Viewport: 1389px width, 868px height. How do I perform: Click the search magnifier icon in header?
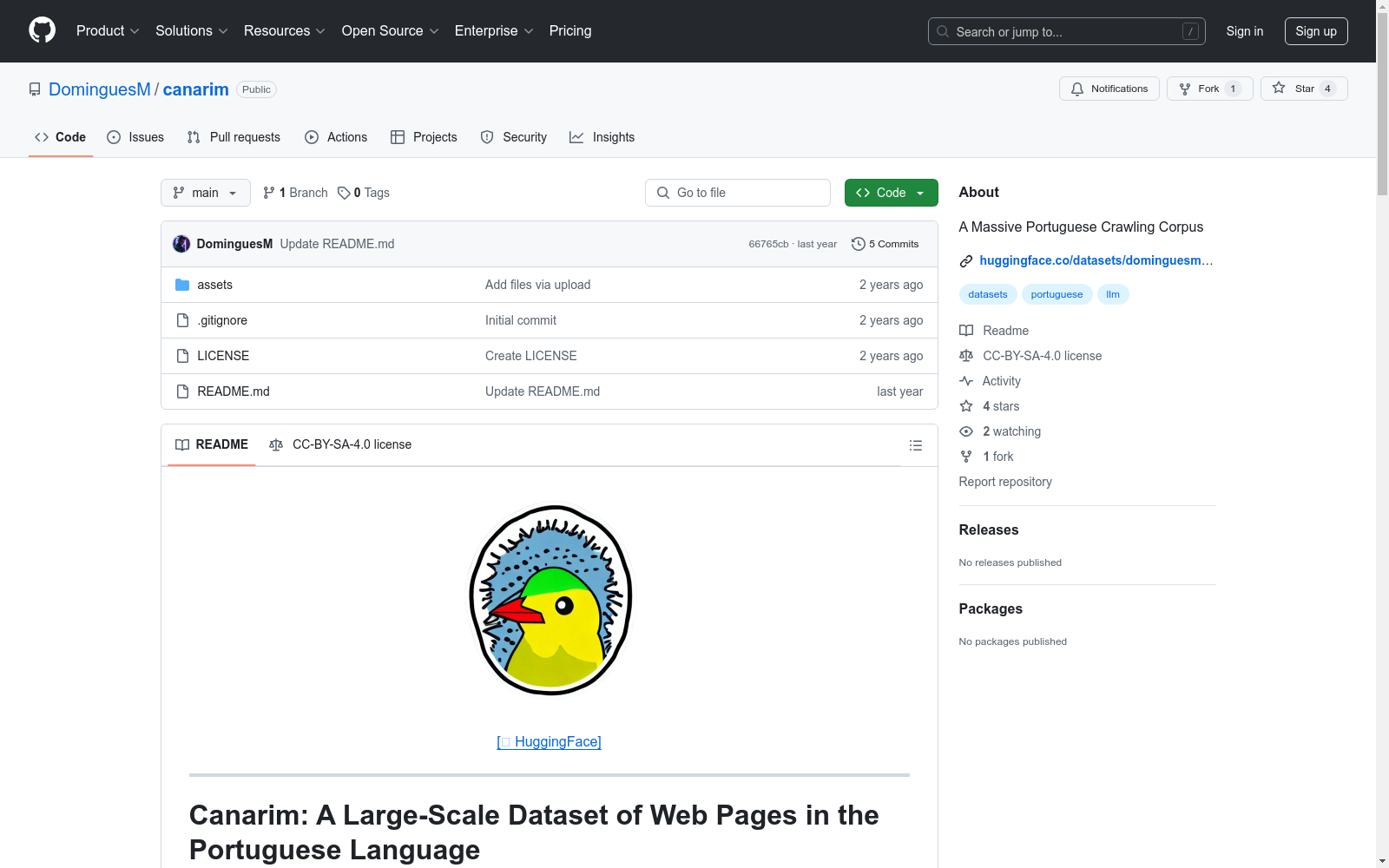(943, 31)
